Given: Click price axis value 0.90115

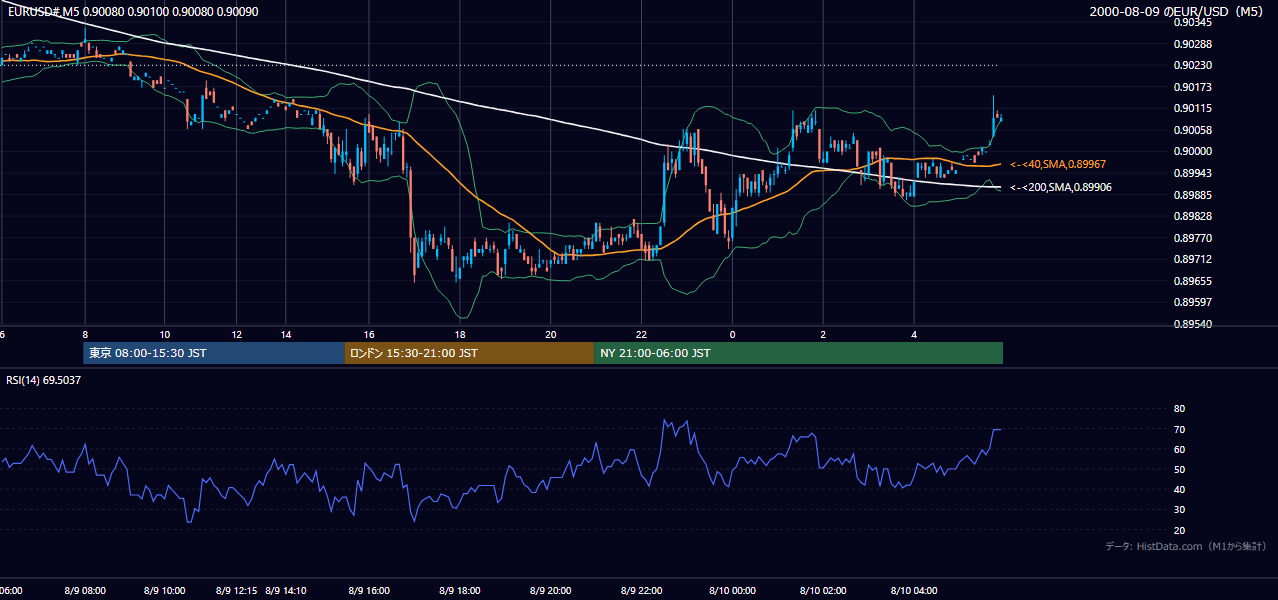Looking at the screenshot, I should (1192, 108).
